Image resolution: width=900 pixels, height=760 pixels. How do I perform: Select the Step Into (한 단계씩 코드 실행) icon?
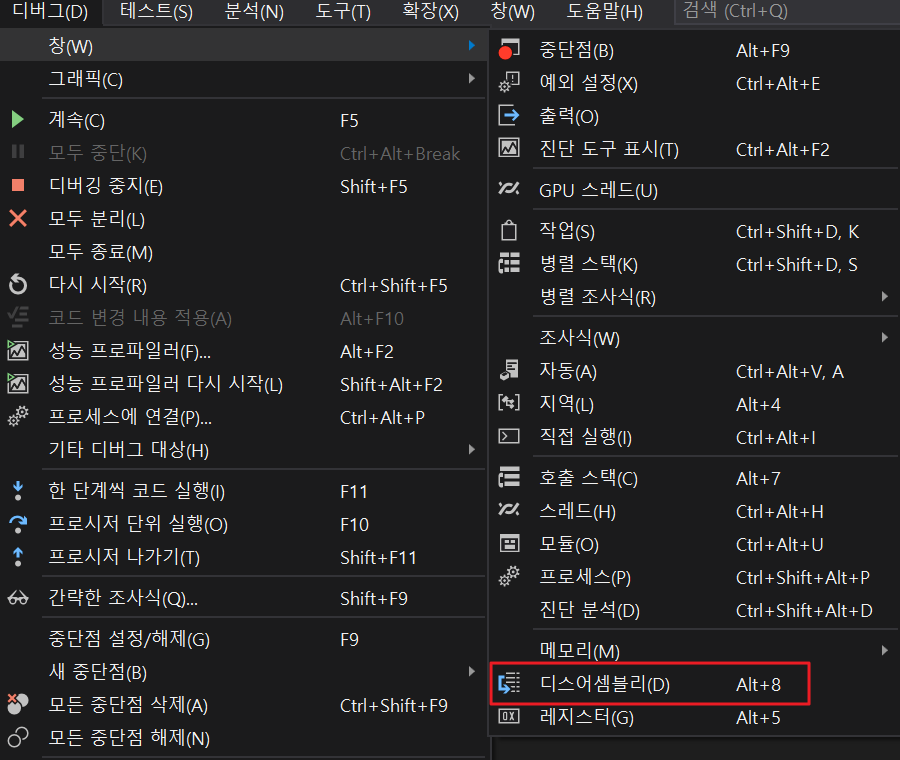tap(18, 491)
